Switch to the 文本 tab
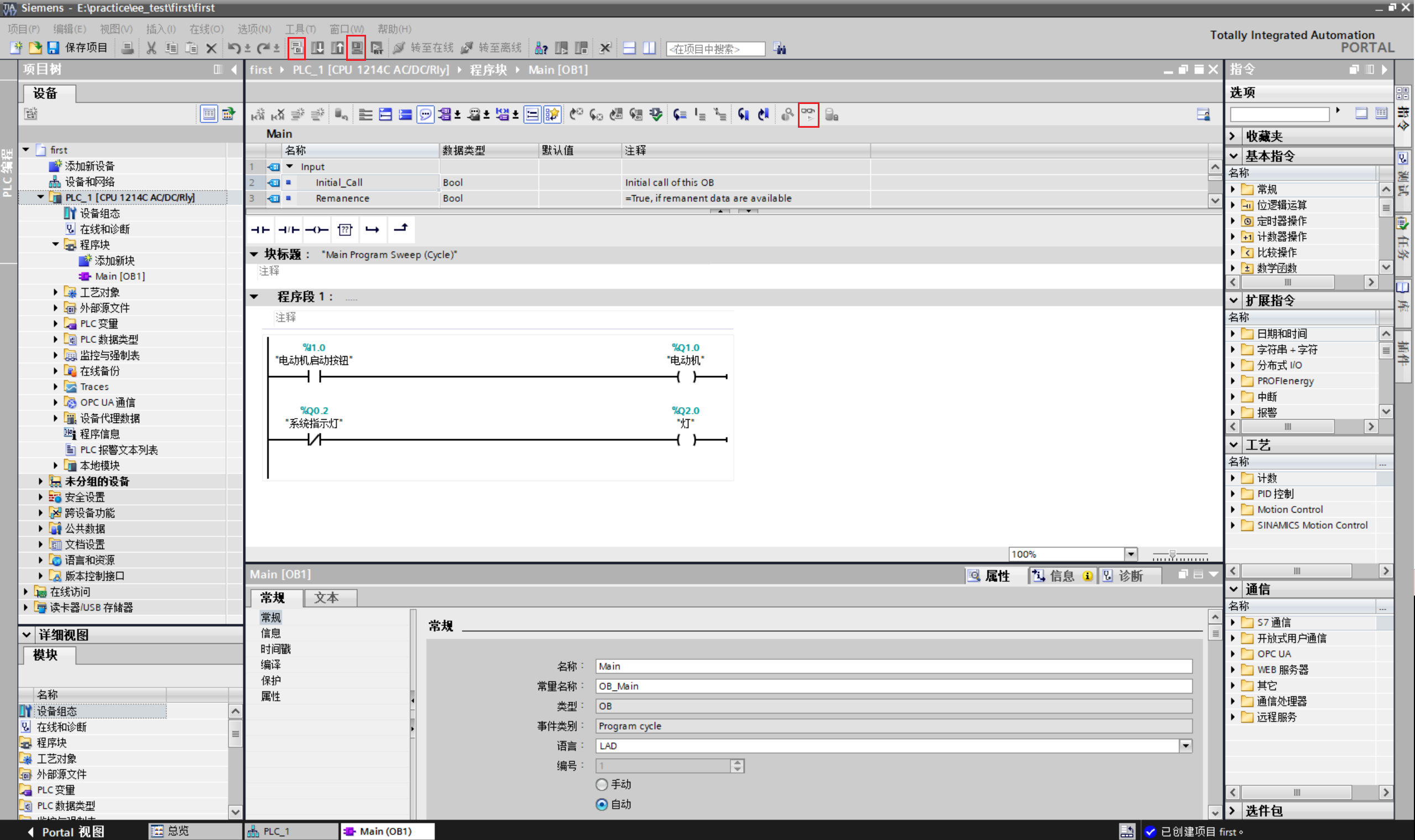The image size is (1415, 840). pyautogui.click(x=327, y=597)
